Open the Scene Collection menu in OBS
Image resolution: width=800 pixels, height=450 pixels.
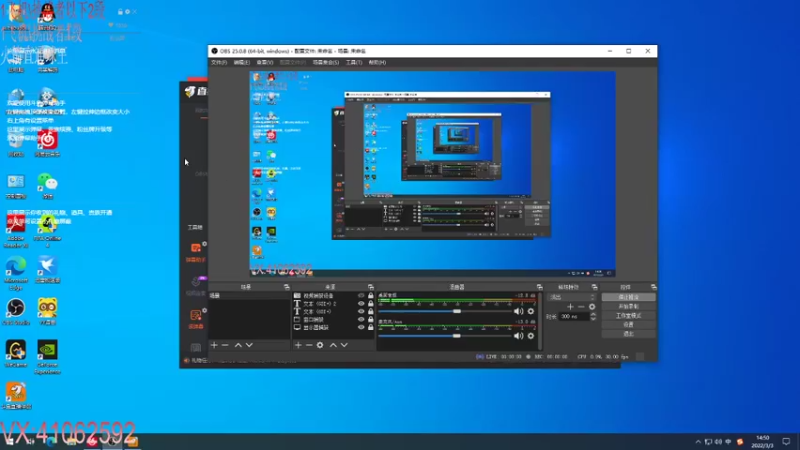tap(326, 62)
